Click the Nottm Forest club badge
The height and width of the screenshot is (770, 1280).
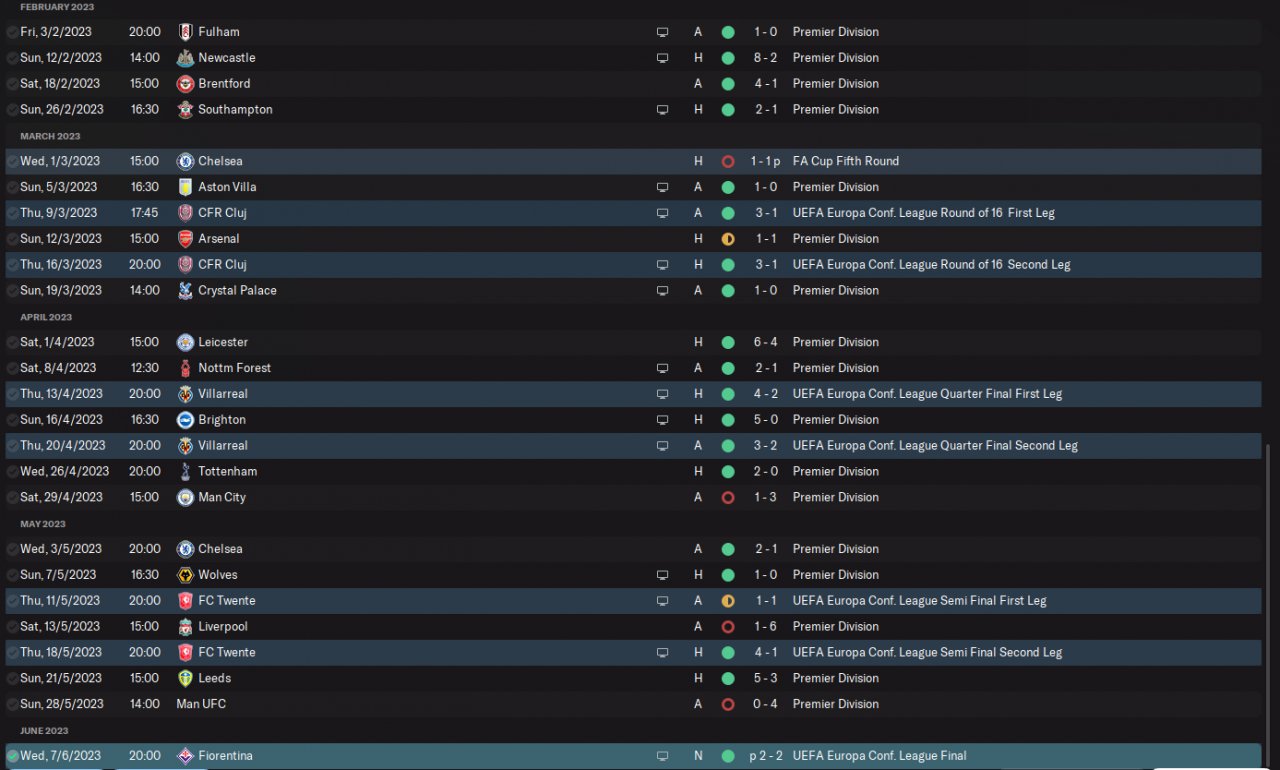coord(185,368)
